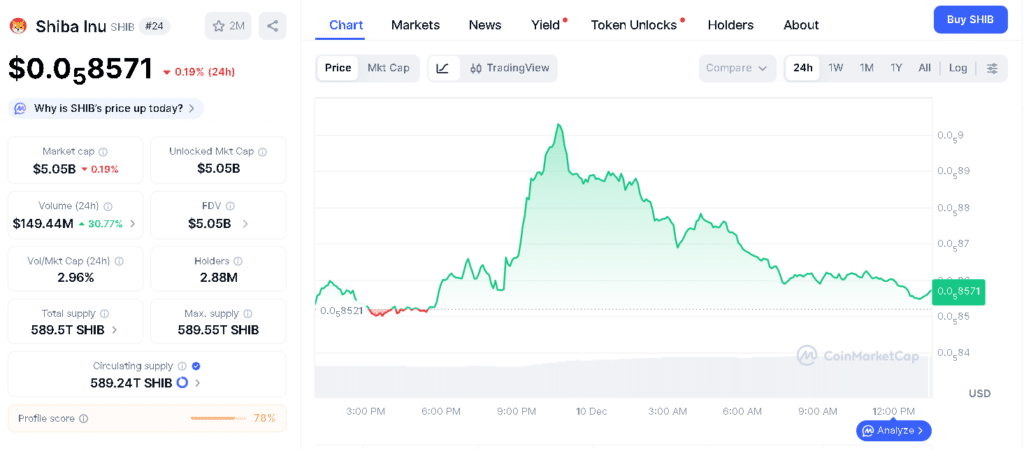1024x449 pixels.
Task: Open the Chart tab
Action: pos(346,25)
